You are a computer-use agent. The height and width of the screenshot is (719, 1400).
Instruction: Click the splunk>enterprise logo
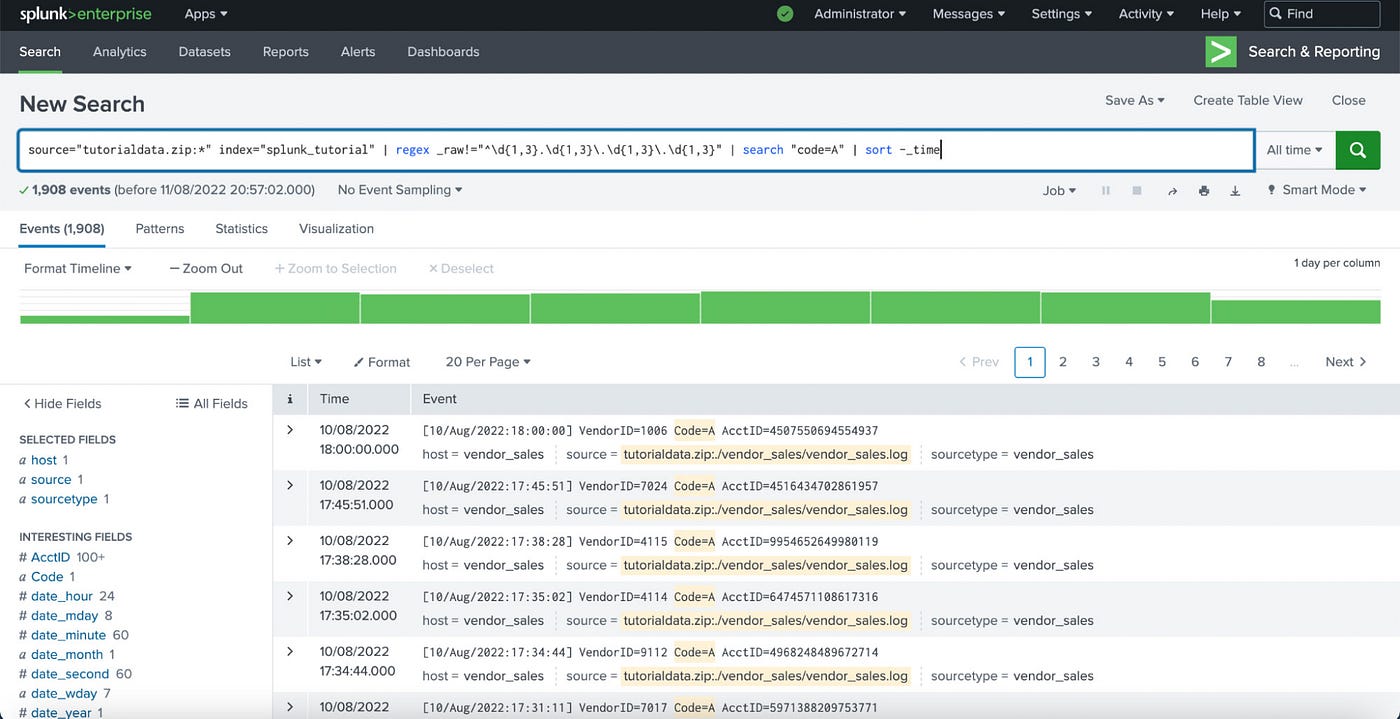tap(85, 14)
